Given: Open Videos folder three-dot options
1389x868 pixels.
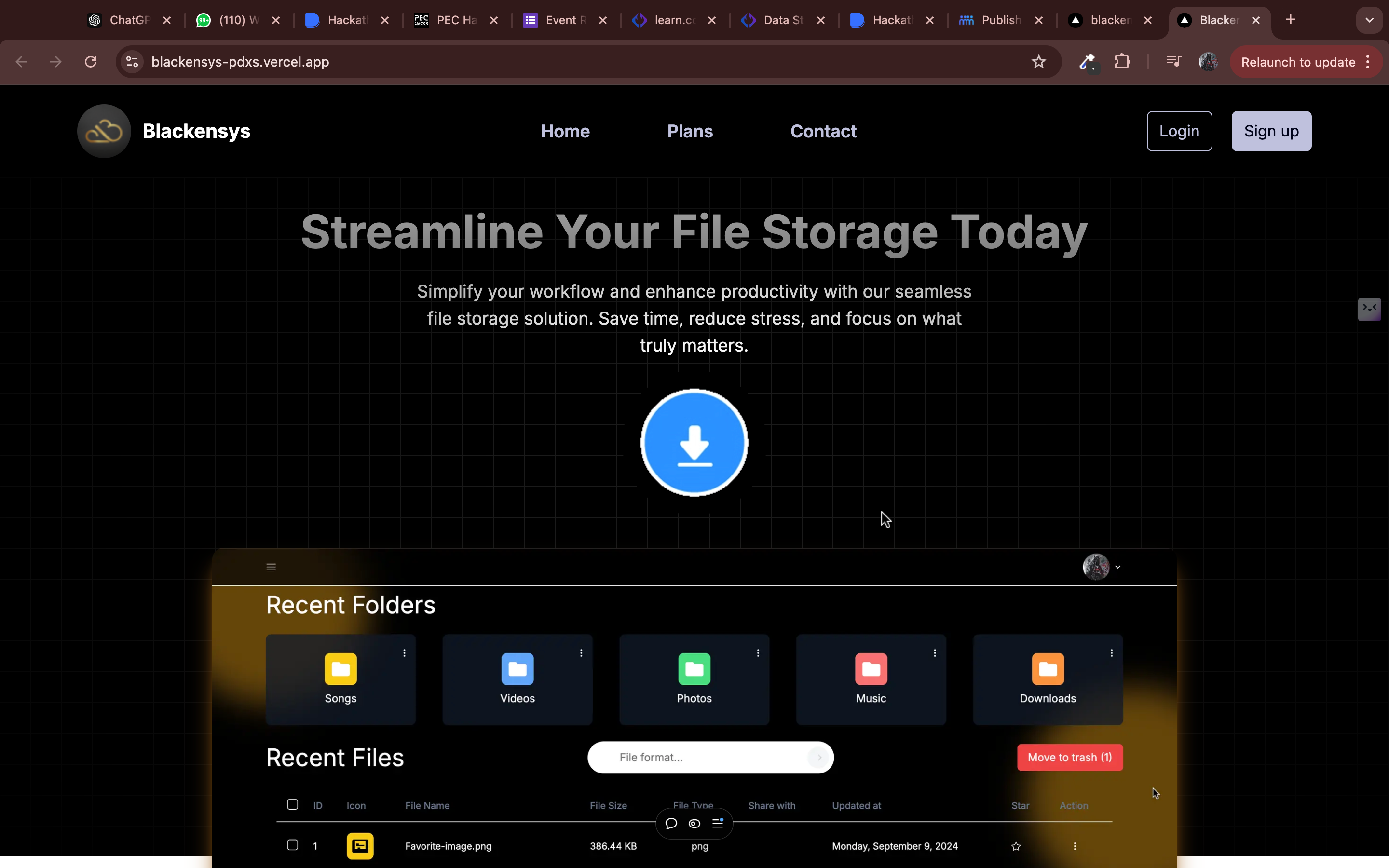Looking at the screenshot, I should pos(582,653).
